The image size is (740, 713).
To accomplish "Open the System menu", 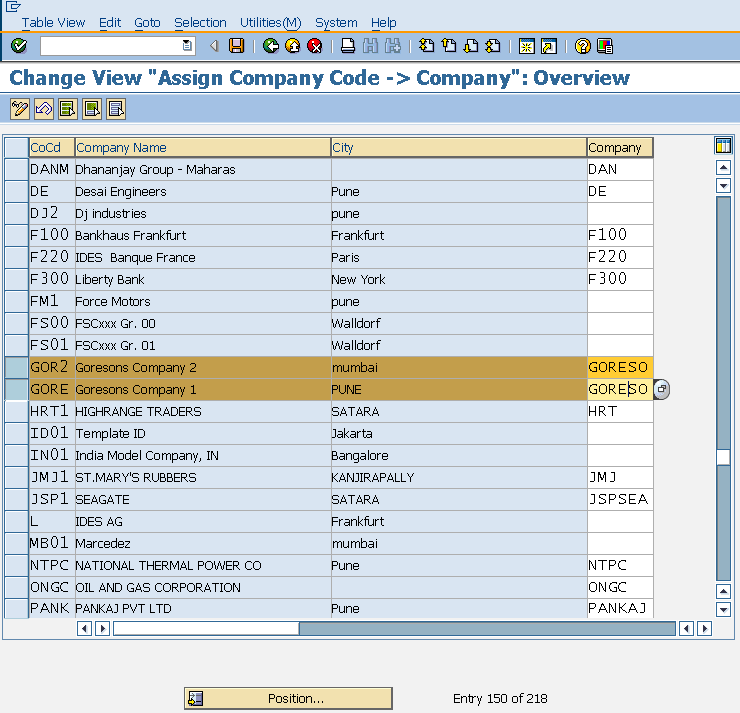I will [336, 23].
